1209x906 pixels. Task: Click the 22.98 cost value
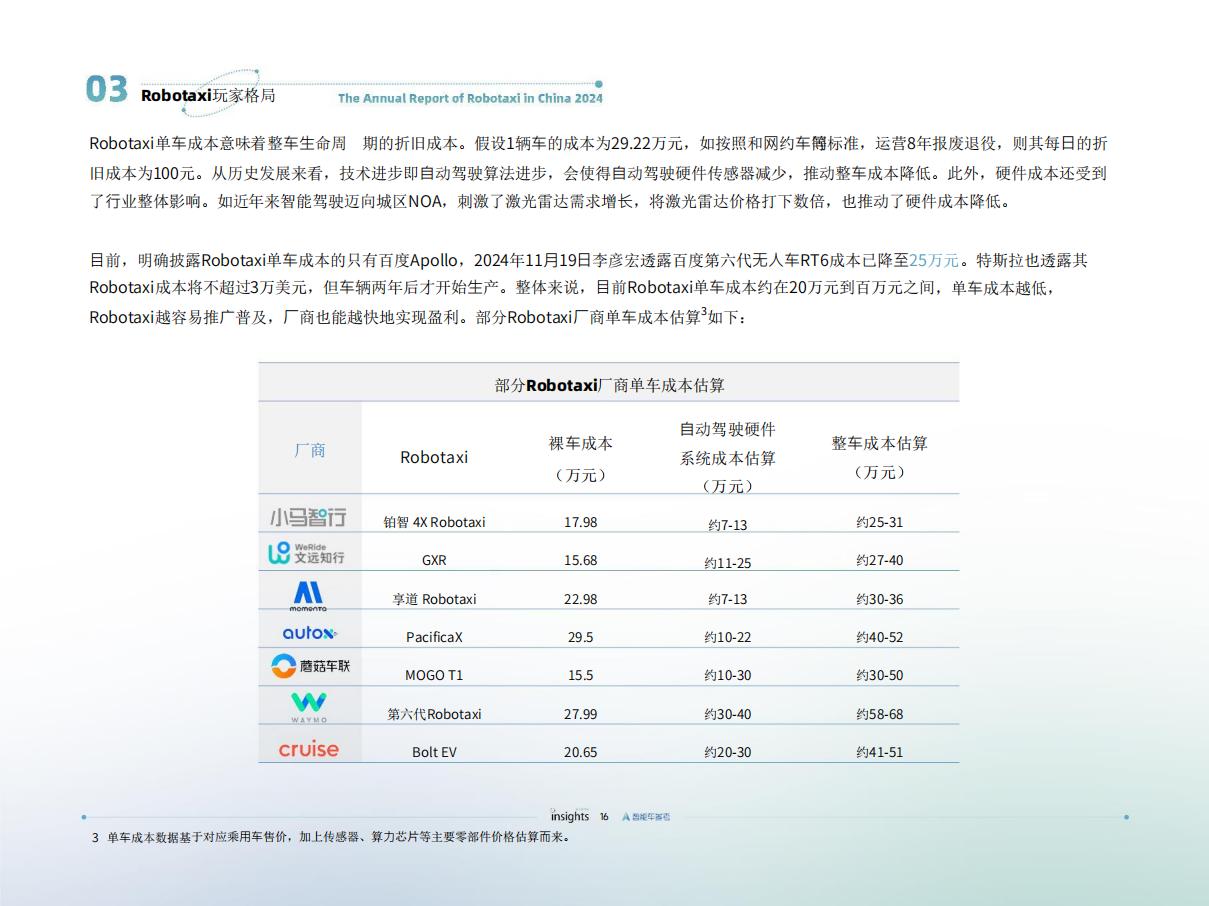click(x=580, y=599)
